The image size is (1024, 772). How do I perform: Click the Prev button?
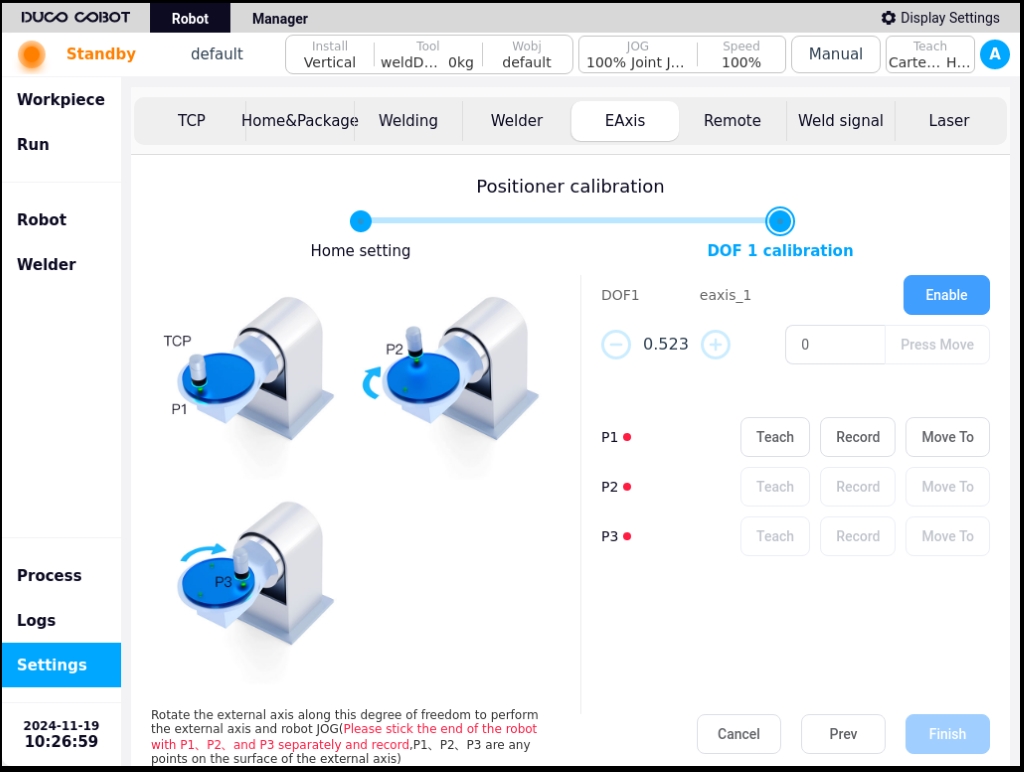[x=843, y=734]
